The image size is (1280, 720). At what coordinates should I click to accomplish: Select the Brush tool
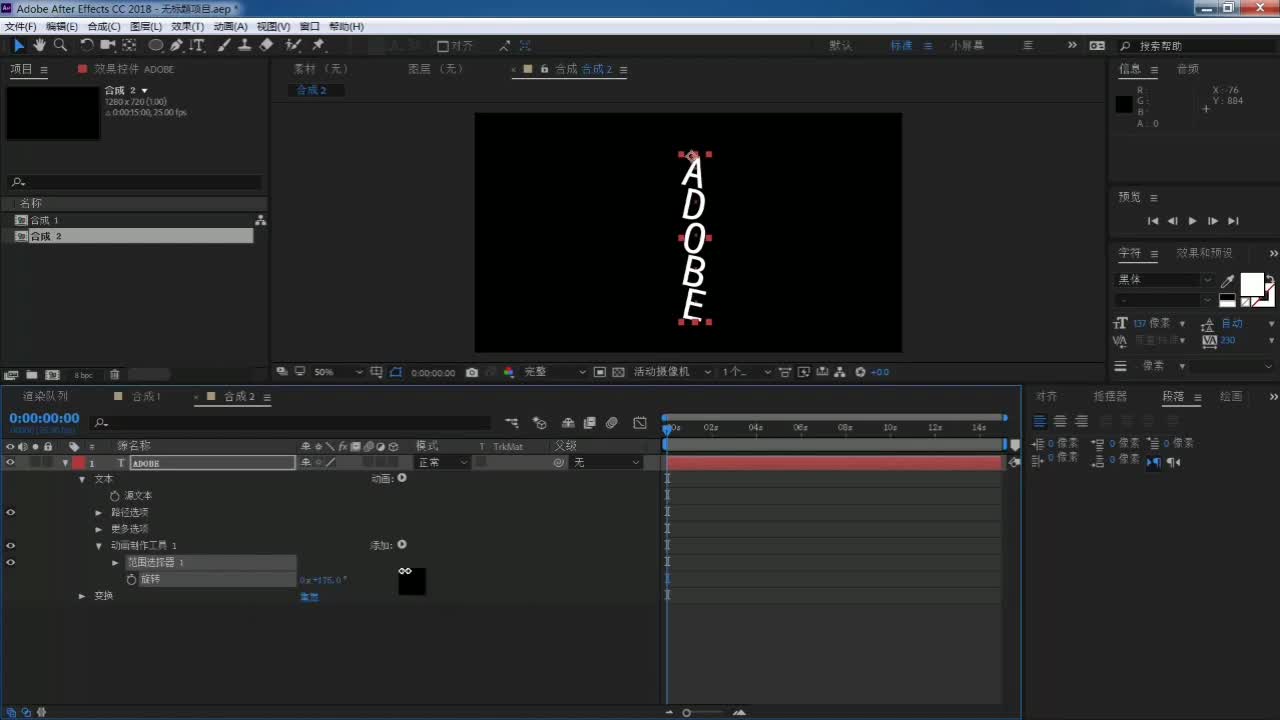pyautogui.click(x=224, y=45)
